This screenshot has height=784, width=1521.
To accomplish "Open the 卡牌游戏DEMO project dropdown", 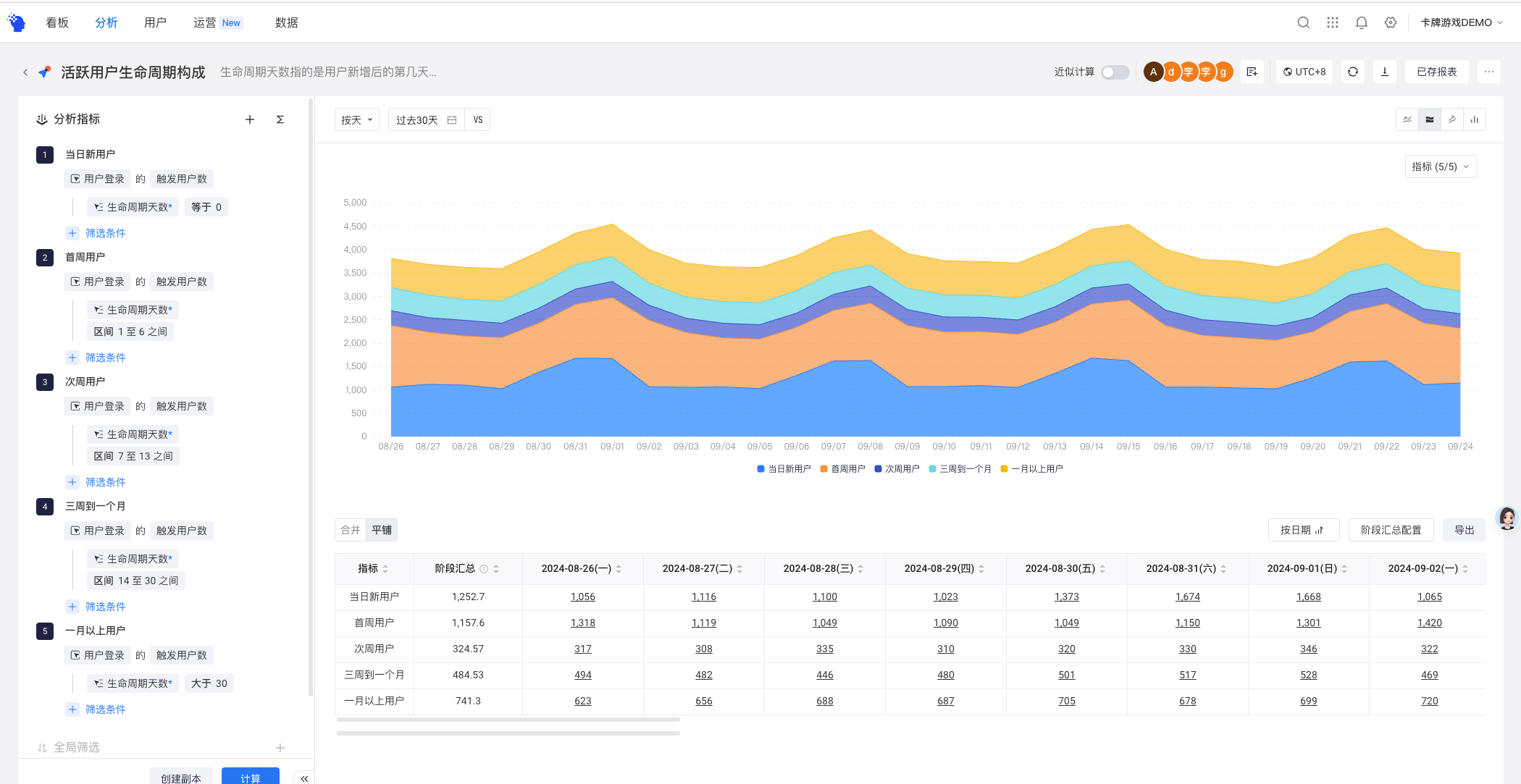I will click(1462, 22).
